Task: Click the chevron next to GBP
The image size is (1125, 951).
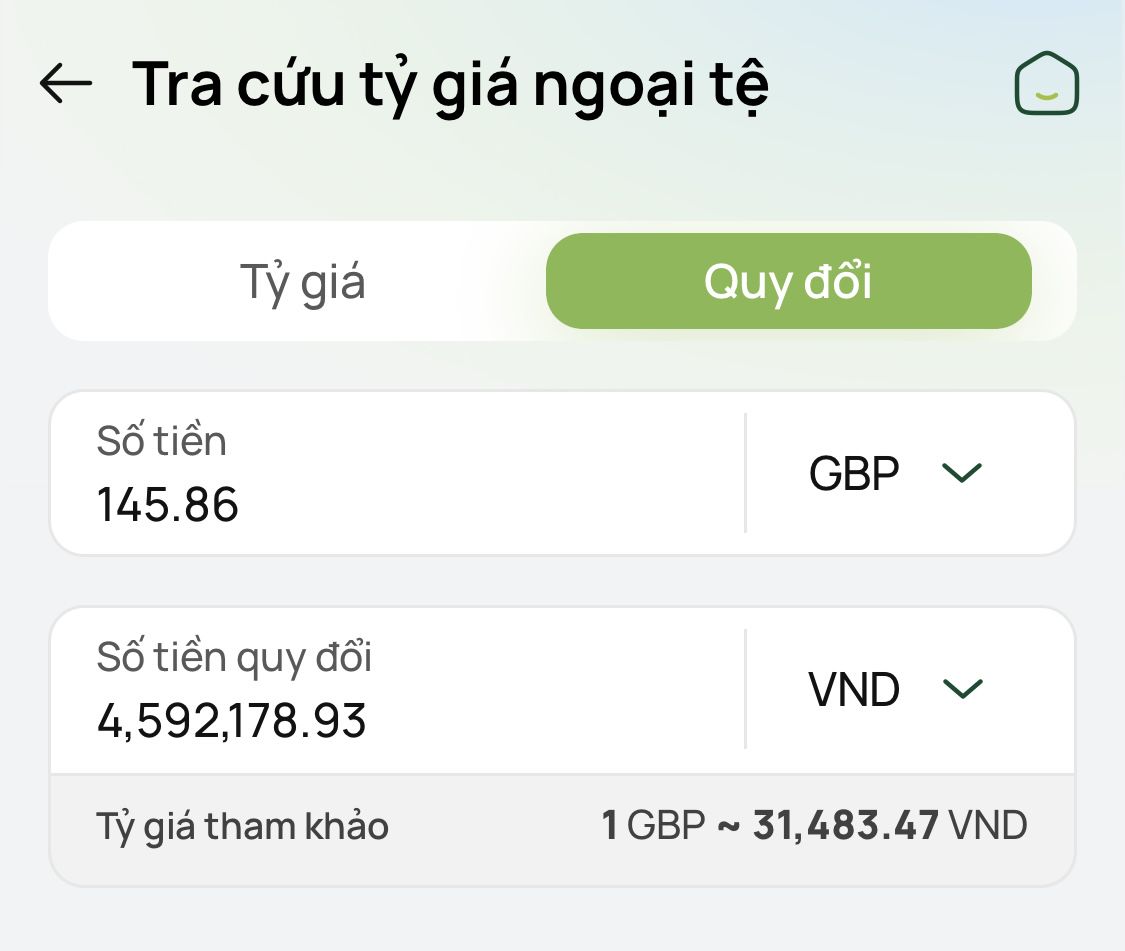Action: click(963, 473)
